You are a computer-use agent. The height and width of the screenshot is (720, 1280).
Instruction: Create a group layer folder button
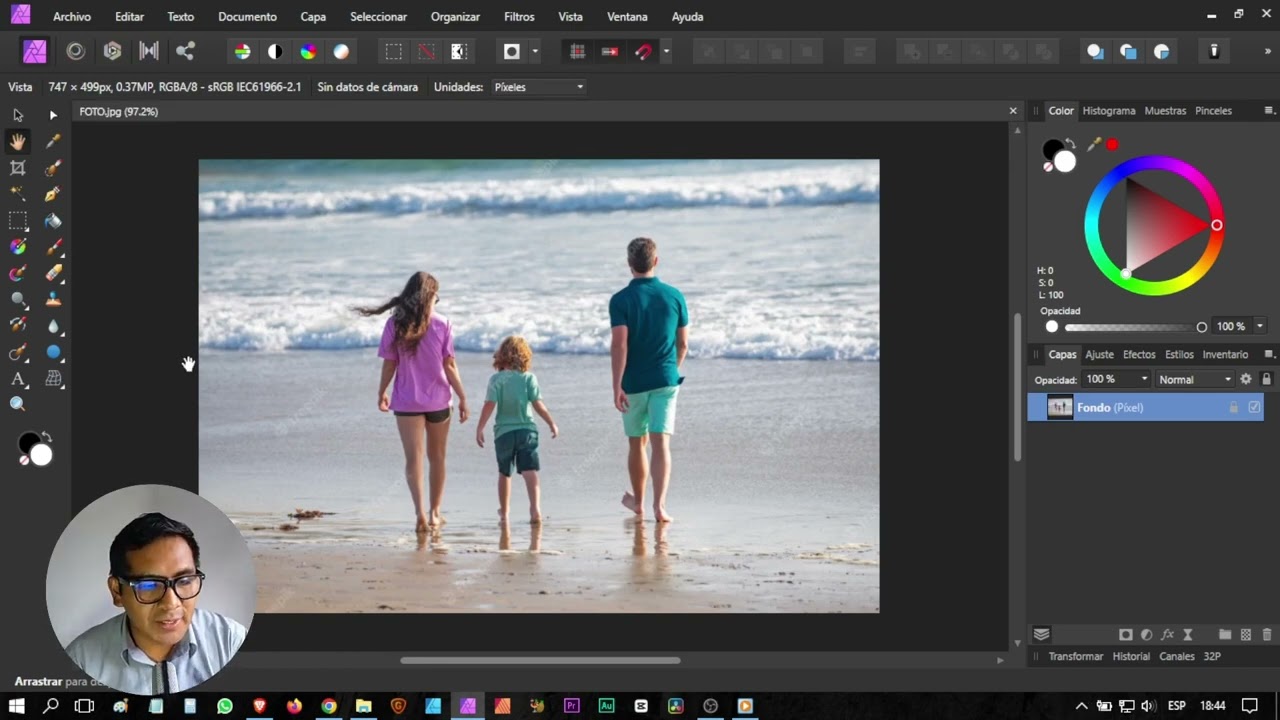1225,635
